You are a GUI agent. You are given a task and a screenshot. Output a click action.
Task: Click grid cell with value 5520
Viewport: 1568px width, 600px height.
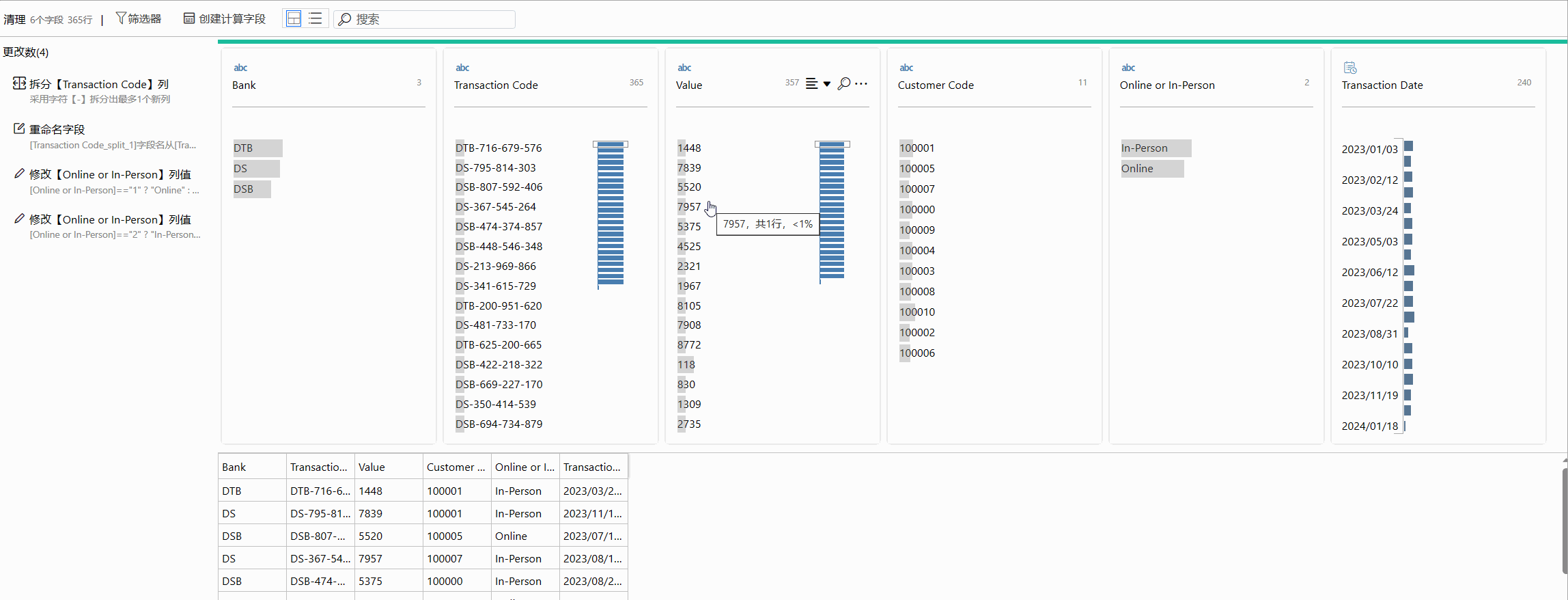pos(389,536)
